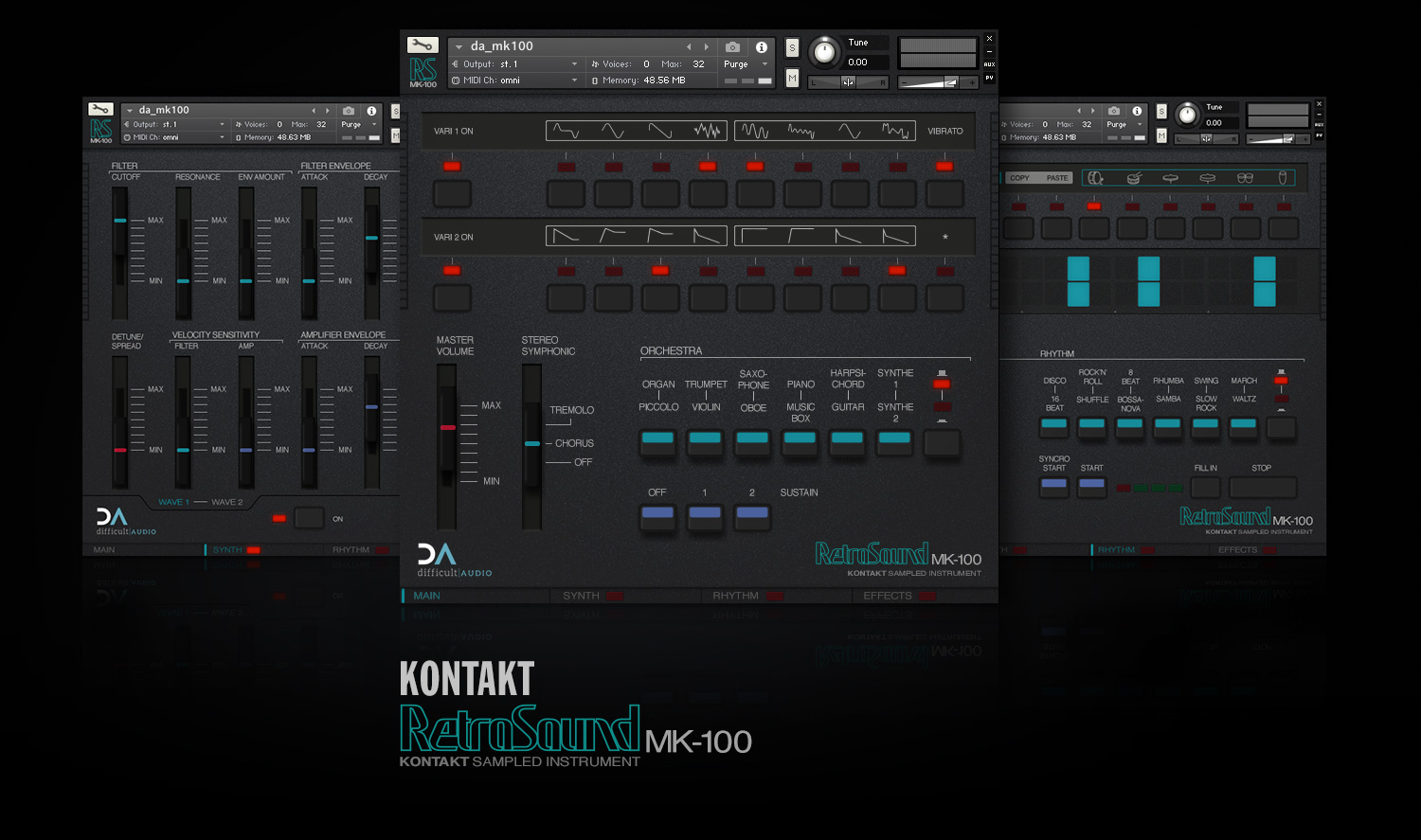
Task: Click the Tune knob in center window
Action: pyautogui.click(x=824, y=53)
